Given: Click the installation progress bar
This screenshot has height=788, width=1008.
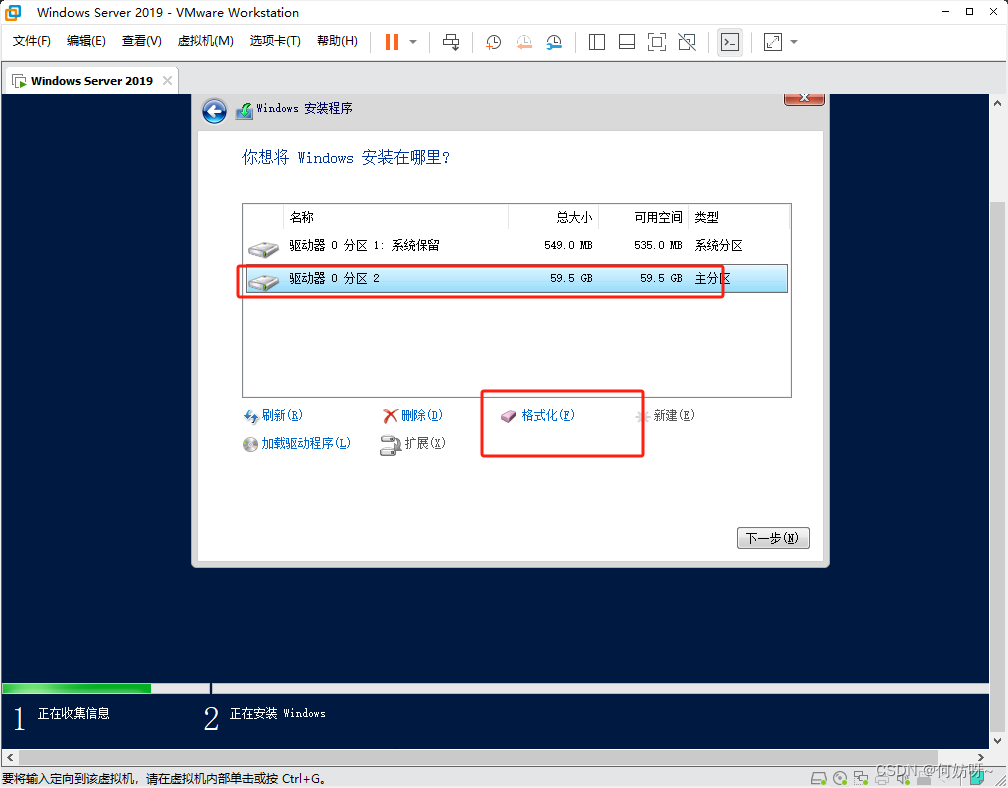Looking at the screenshot, I should pos(495,688).
